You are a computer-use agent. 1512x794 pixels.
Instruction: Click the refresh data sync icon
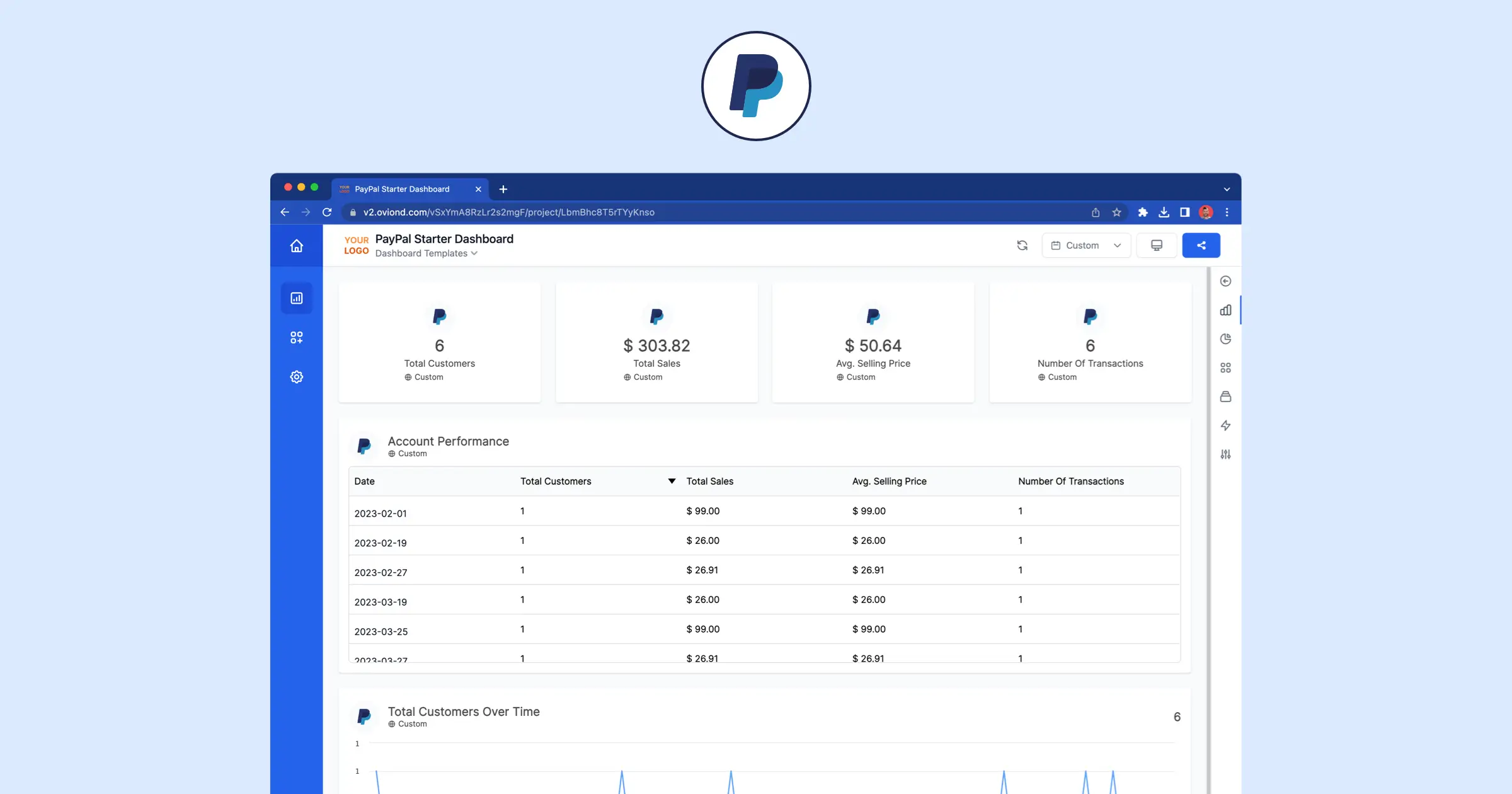[x=1022, y=246]
